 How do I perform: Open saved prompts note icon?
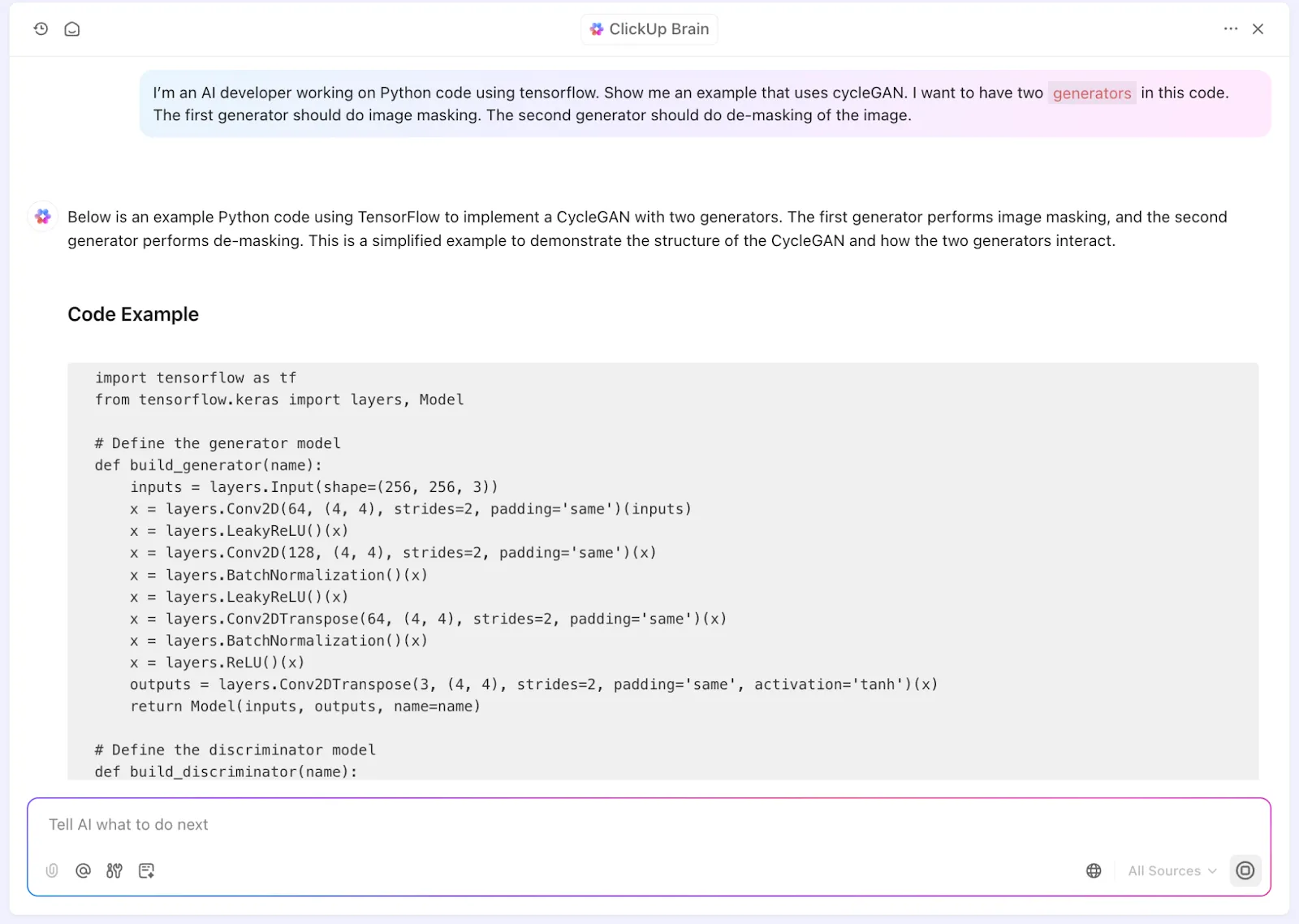click(146, 870)
